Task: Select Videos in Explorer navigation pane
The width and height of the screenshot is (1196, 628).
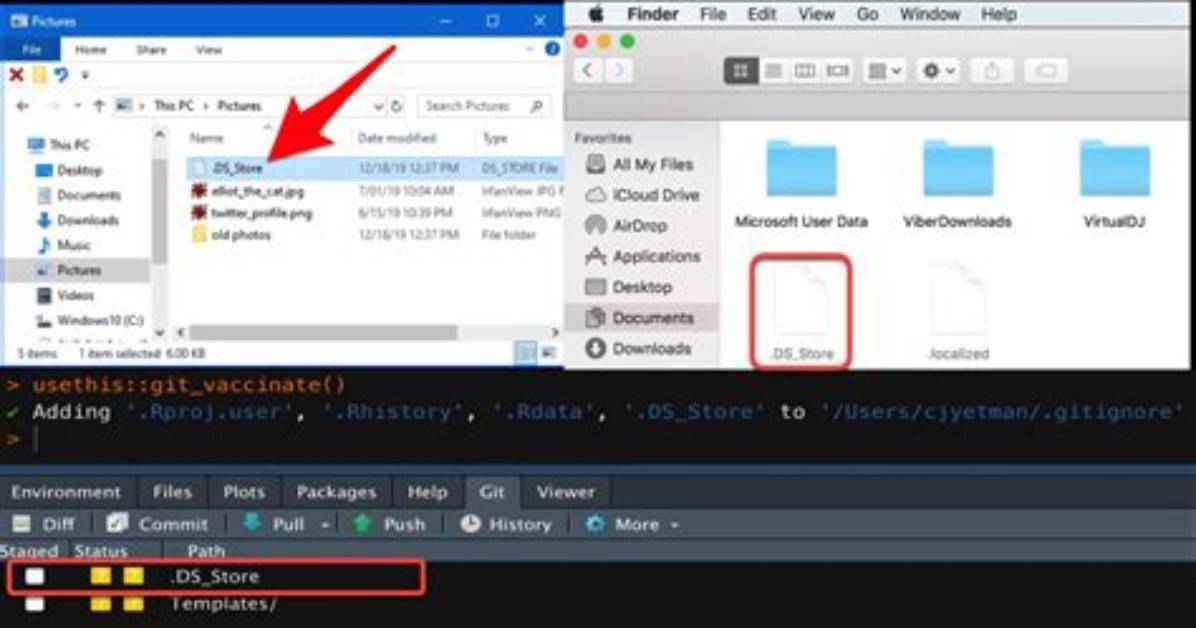Action: (x=66, y=295)
